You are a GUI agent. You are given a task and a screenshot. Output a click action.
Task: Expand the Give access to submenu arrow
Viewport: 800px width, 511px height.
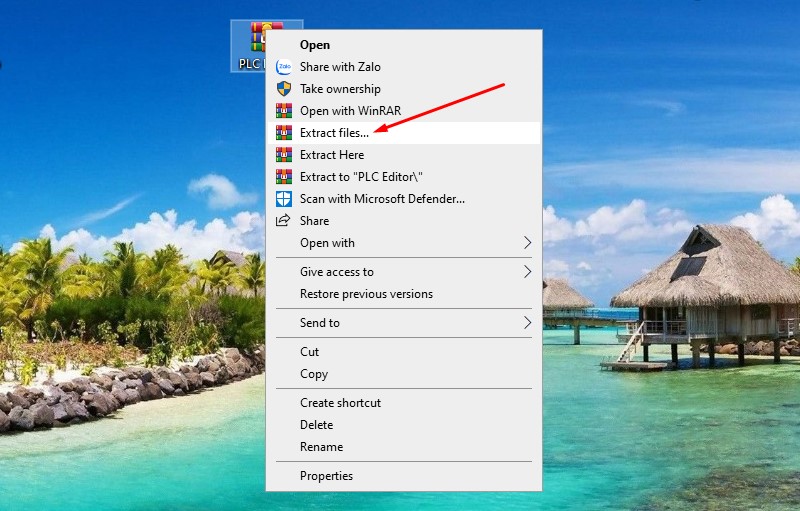tap(528, 272)
